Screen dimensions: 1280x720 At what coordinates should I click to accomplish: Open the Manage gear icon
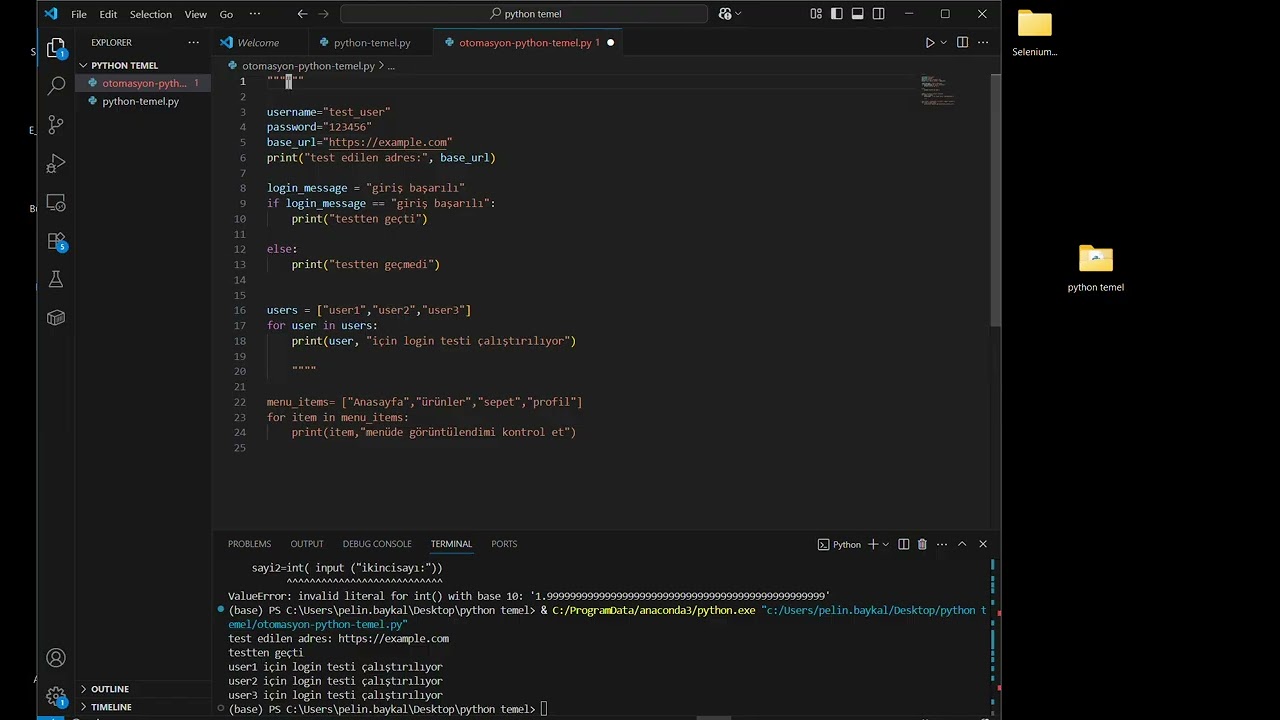[56, 695]
